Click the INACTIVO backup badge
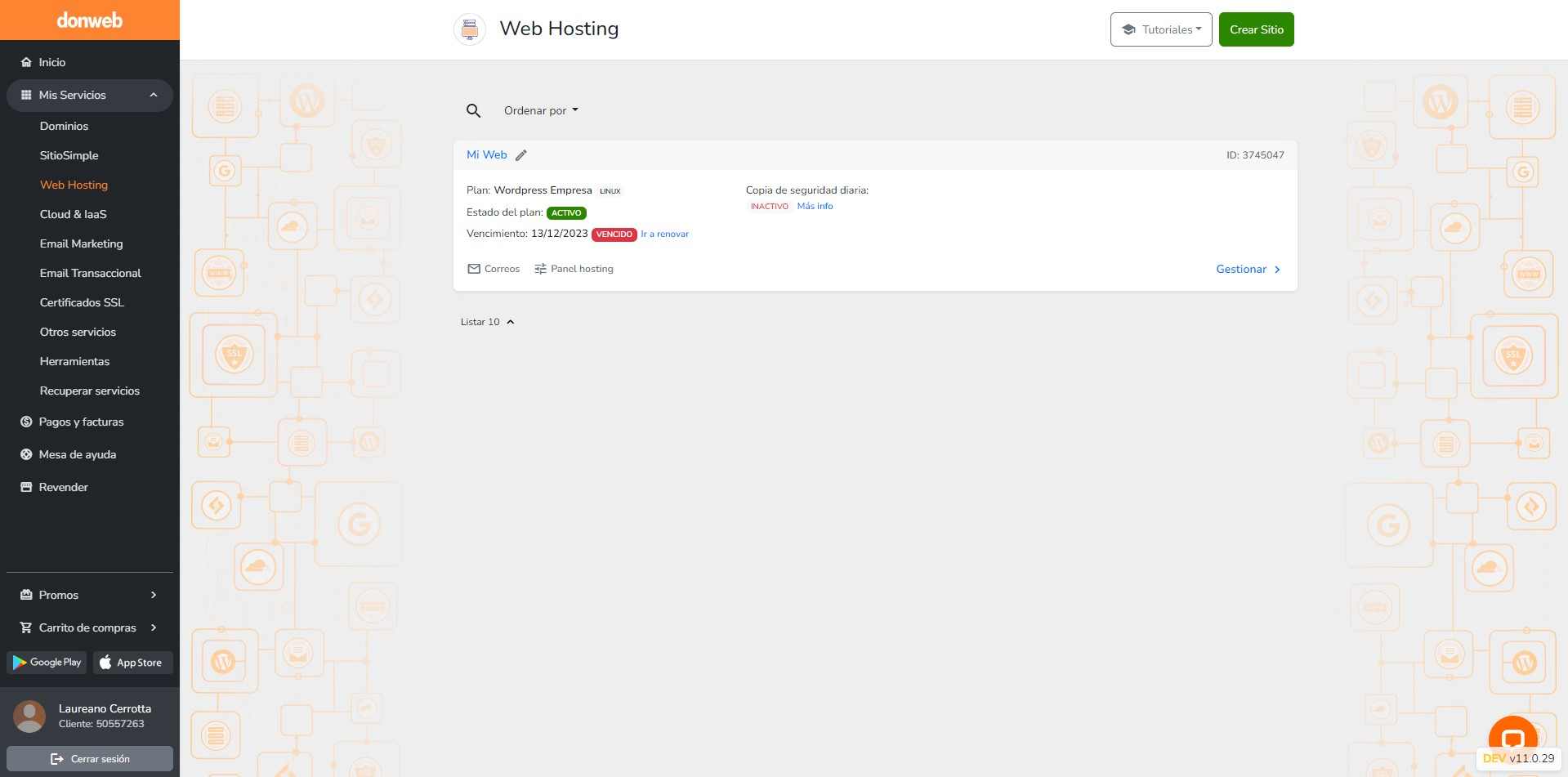Viewport: 1568px width, 777px height. (770, 207)
